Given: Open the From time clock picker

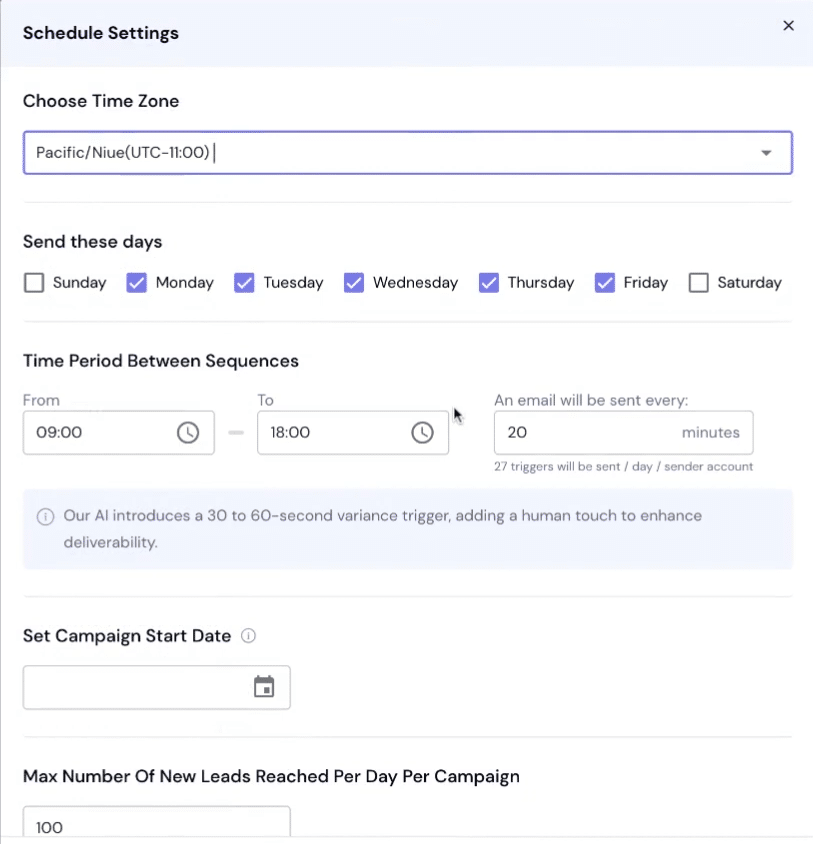Looking at the screenshot, I should 188,432.
